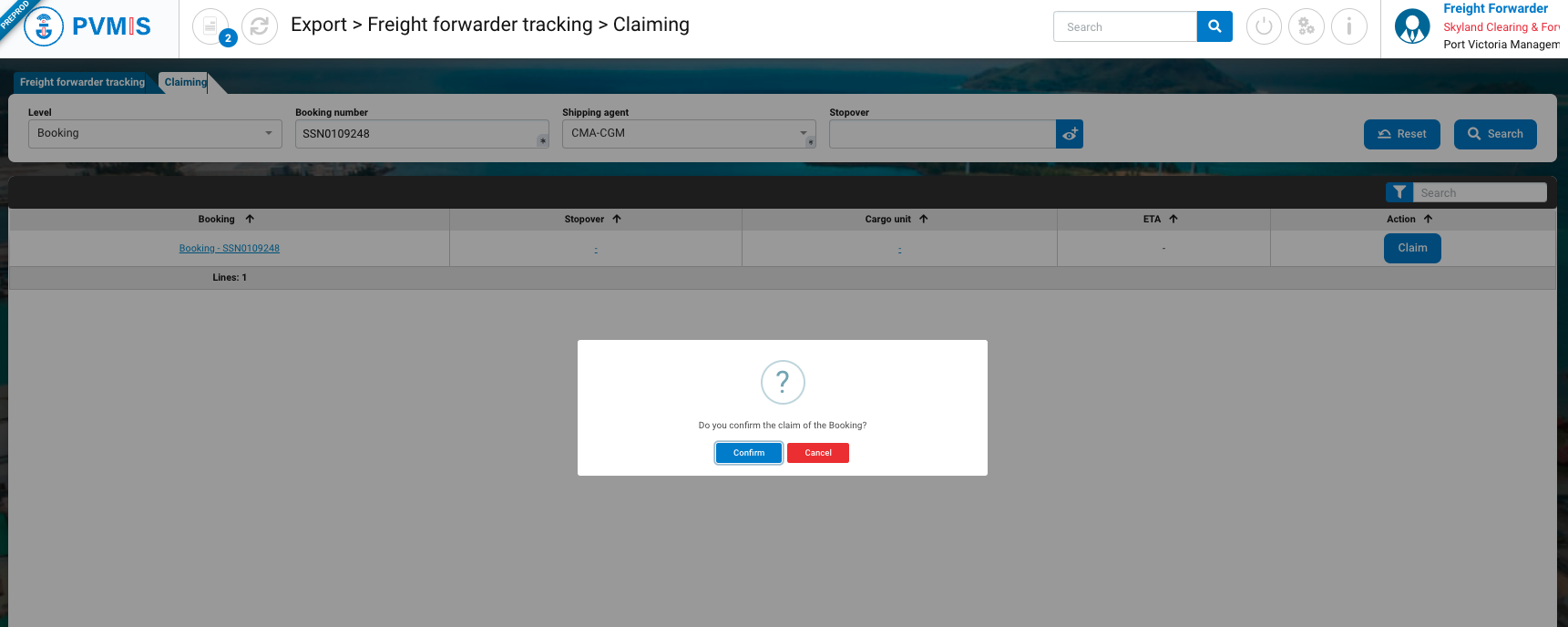Click the Freight Forwarder user avatar
Viewport: 1568px width, 627px height.
[1412, 26]
